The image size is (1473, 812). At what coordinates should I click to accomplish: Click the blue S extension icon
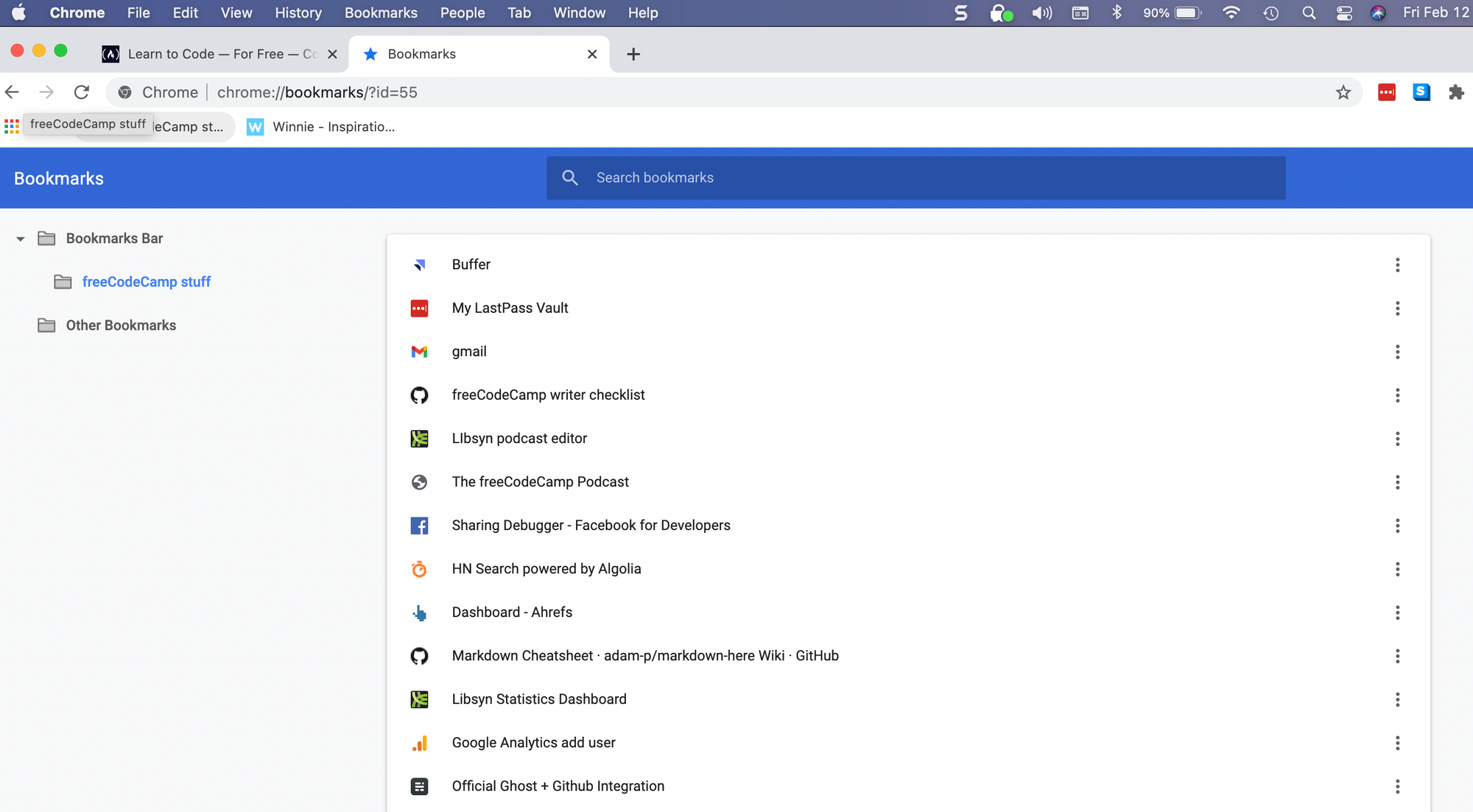1421,92
